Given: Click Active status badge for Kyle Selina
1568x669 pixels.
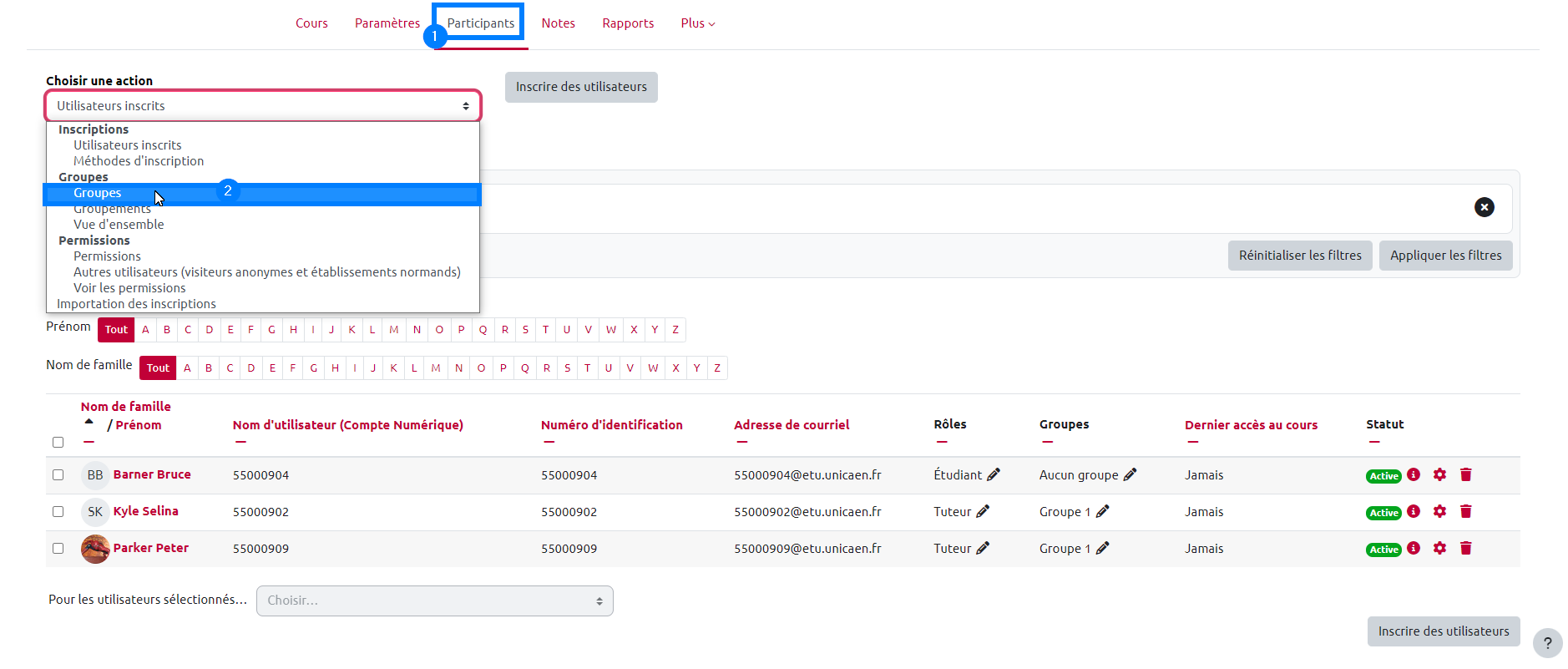Looking at the screenshot, I should (x=1383, y=513).
